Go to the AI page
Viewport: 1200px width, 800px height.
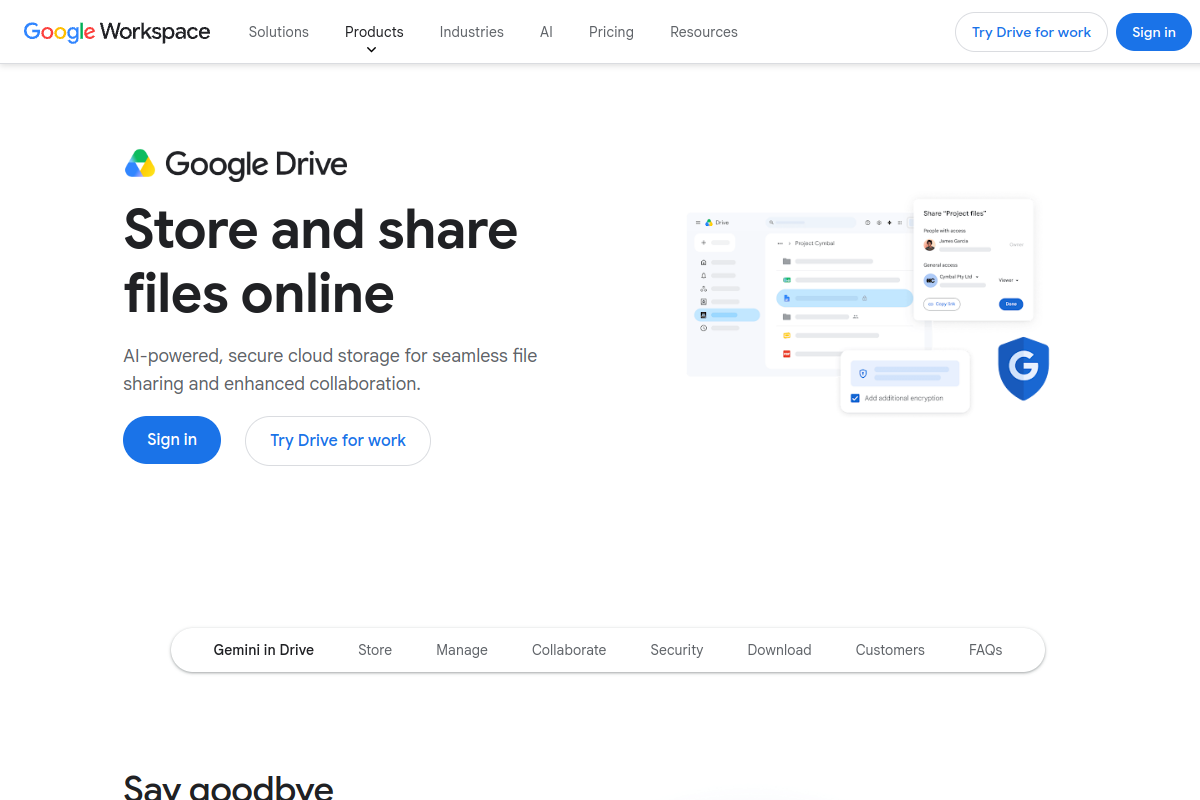(546, 32)
